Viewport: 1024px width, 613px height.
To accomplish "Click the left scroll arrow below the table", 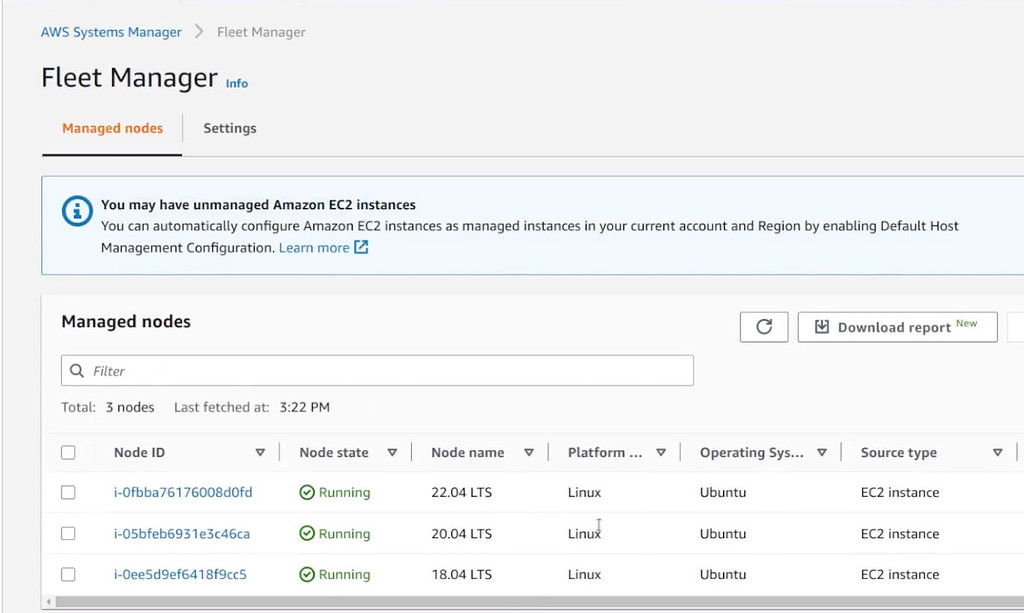I will click(x=48, y=602).
